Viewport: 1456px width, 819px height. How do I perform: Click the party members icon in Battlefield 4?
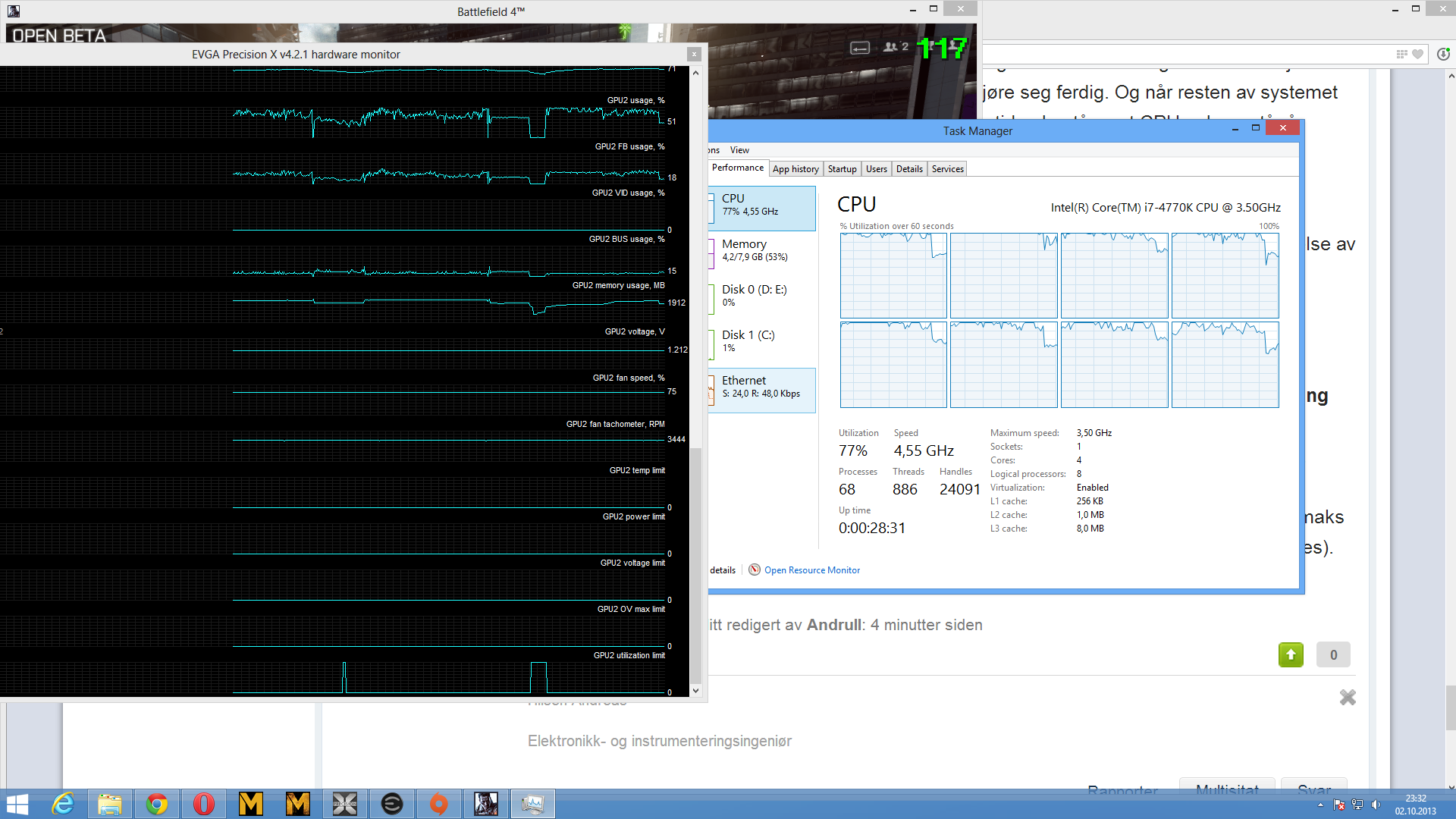896,47
